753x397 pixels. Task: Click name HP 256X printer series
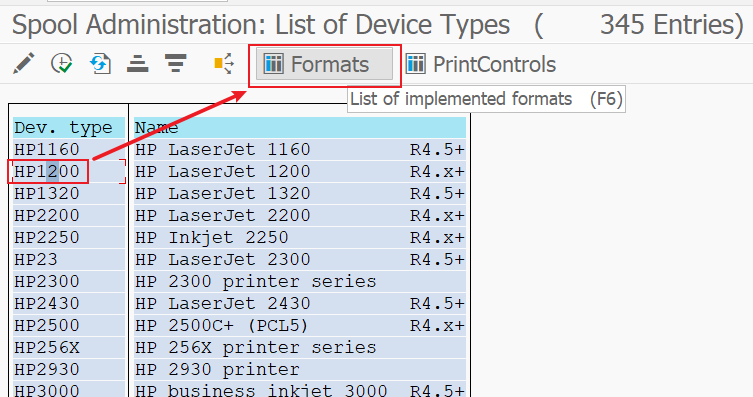[256, 348]
